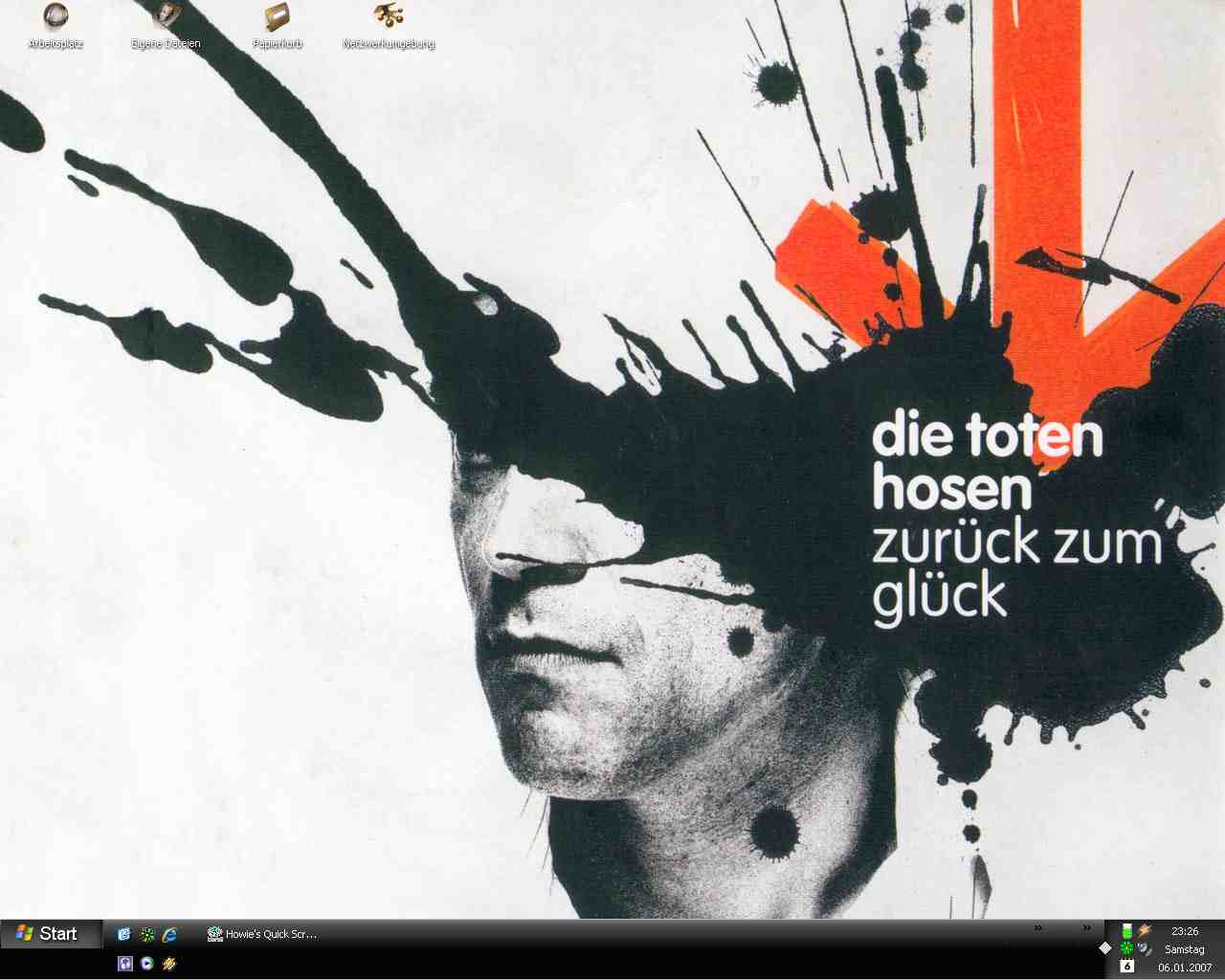Click the blue first quick launch icon

pyautogui.click(x=124, y=934)
